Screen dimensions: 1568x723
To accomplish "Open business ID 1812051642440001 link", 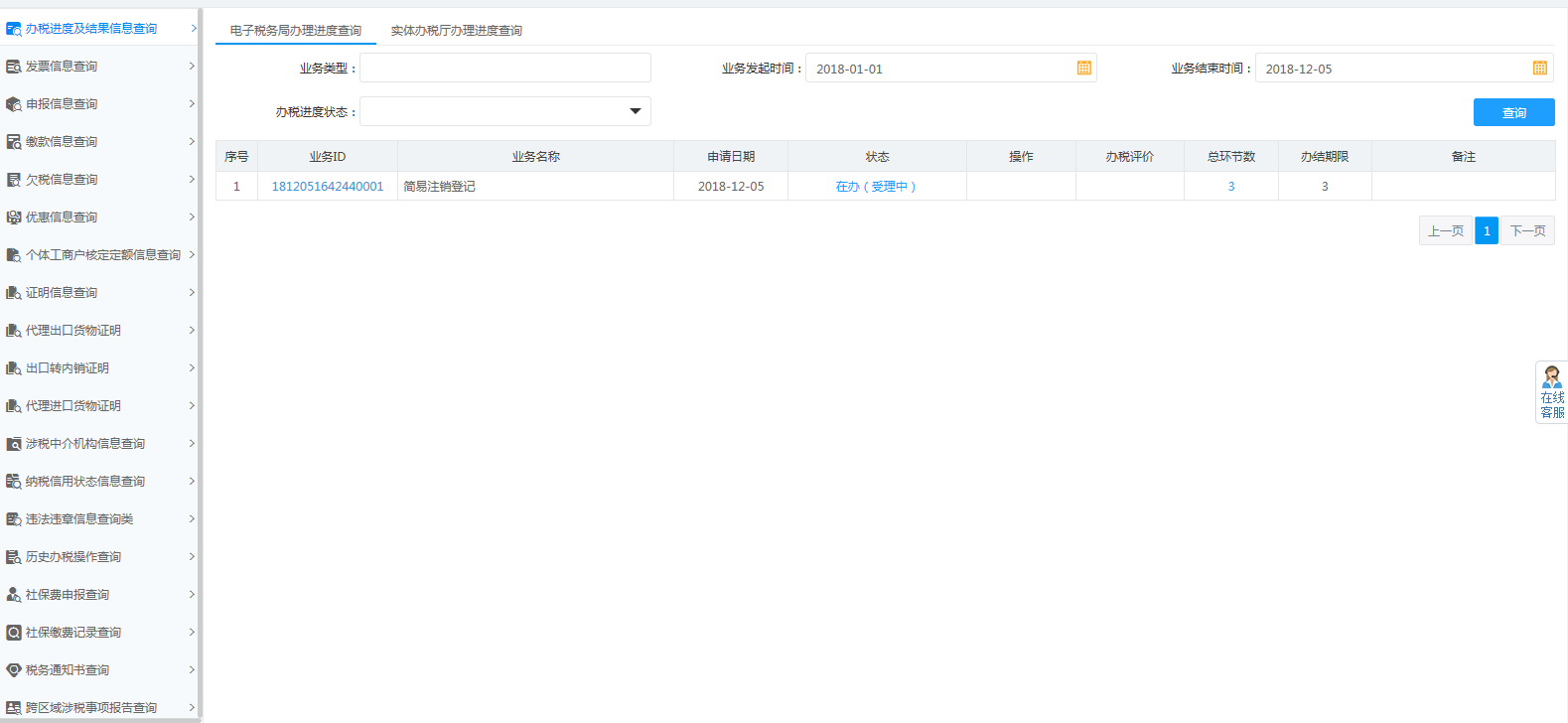I will tap(328, 187).
